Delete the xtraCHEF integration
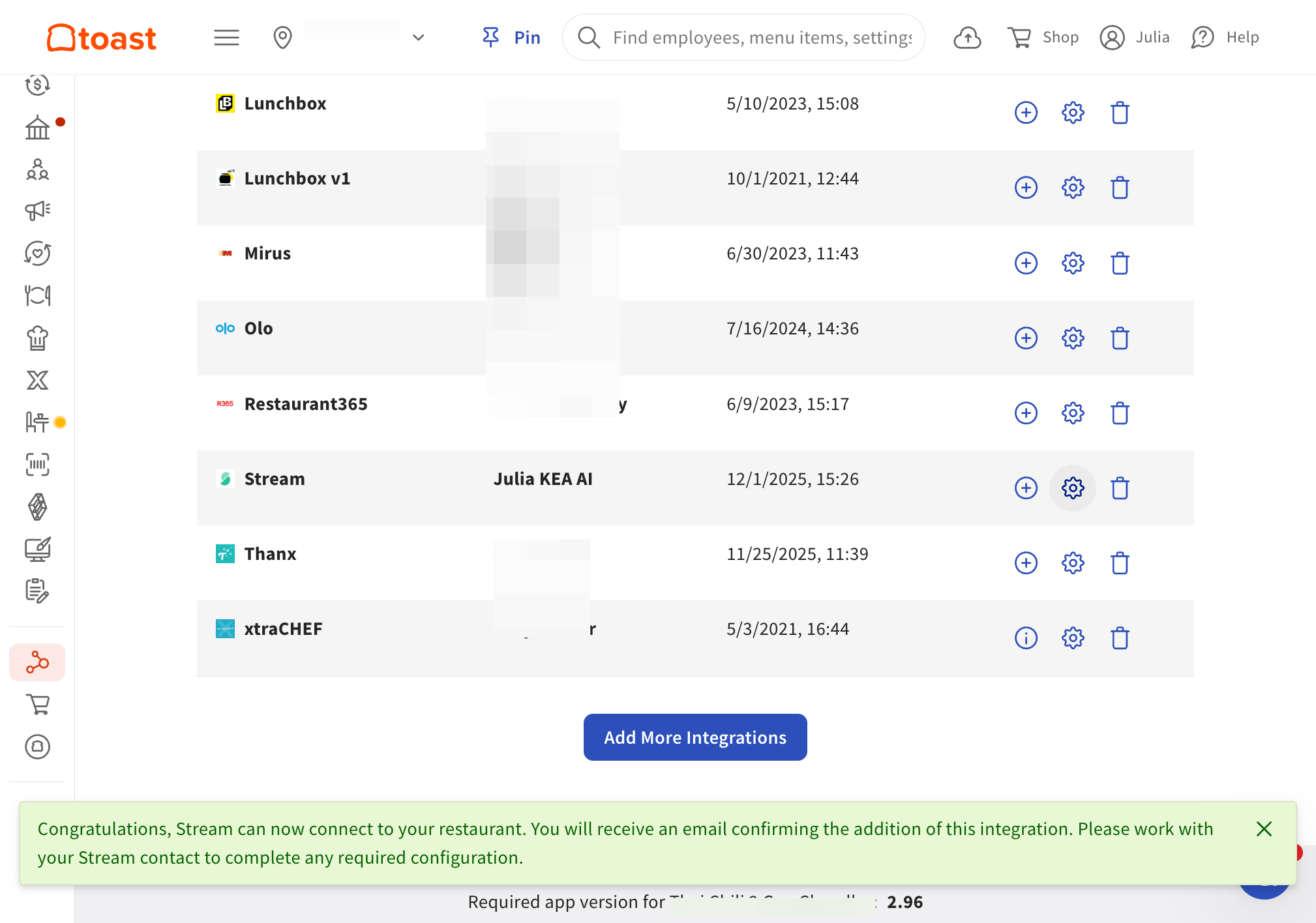This screenshot has width=1316, height=923. point(1120,638)
